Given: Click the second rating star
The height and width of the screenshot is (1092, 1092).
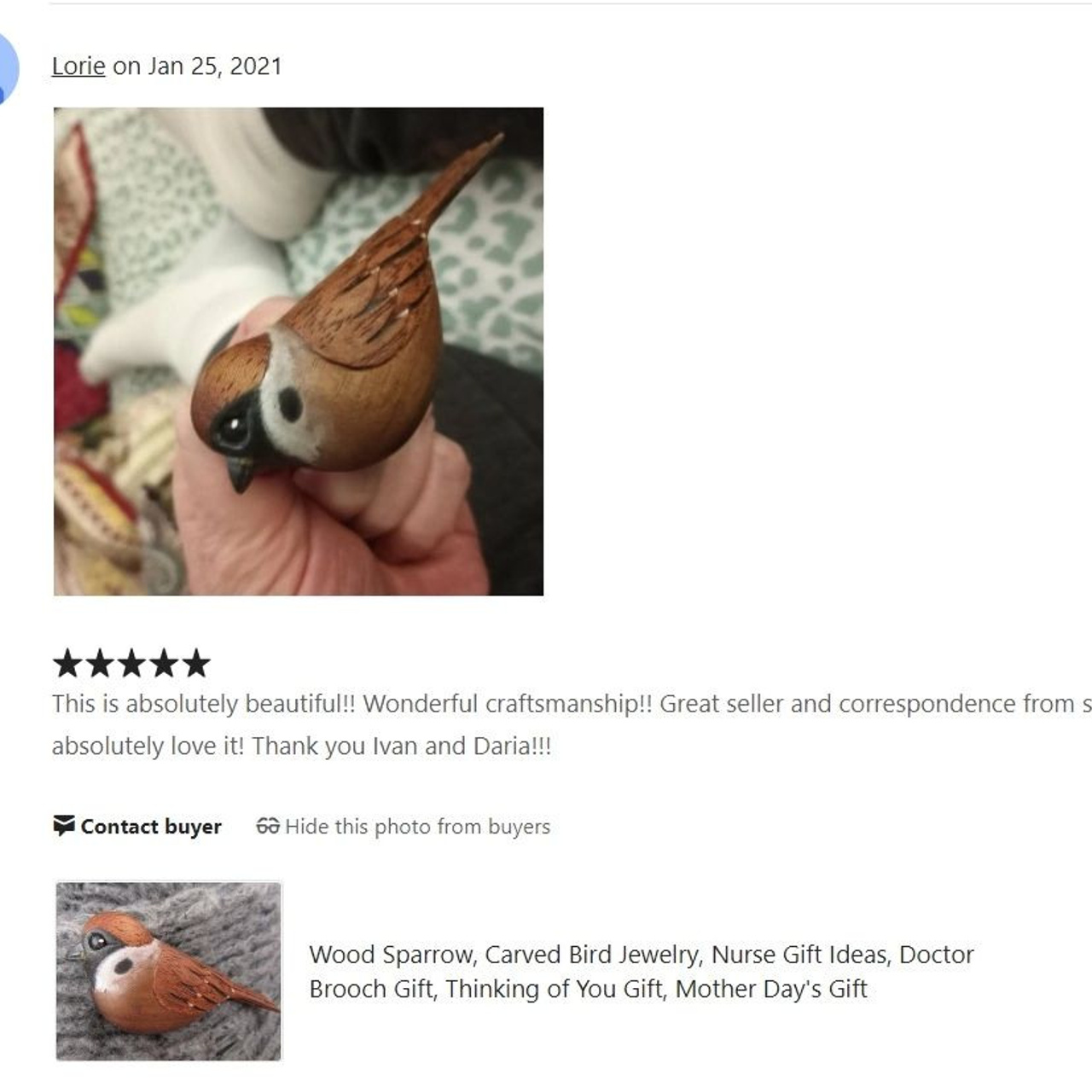Looking at the screenshot, I should click(99, 663).
